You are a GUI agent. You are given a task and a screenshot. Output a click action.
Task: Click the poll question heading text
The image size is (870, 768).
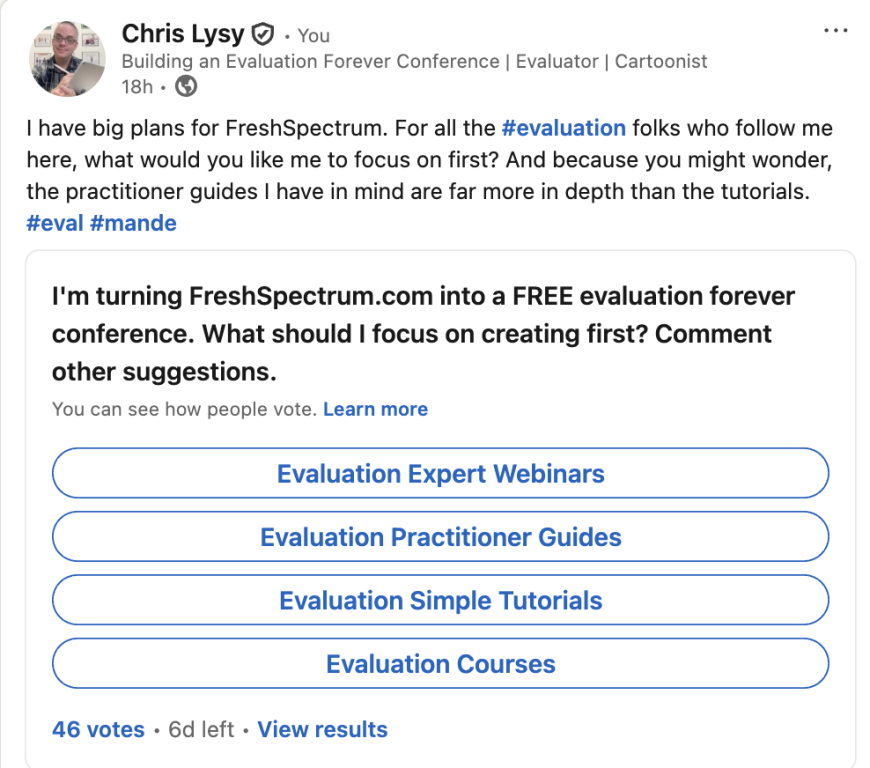click(423, 334)
